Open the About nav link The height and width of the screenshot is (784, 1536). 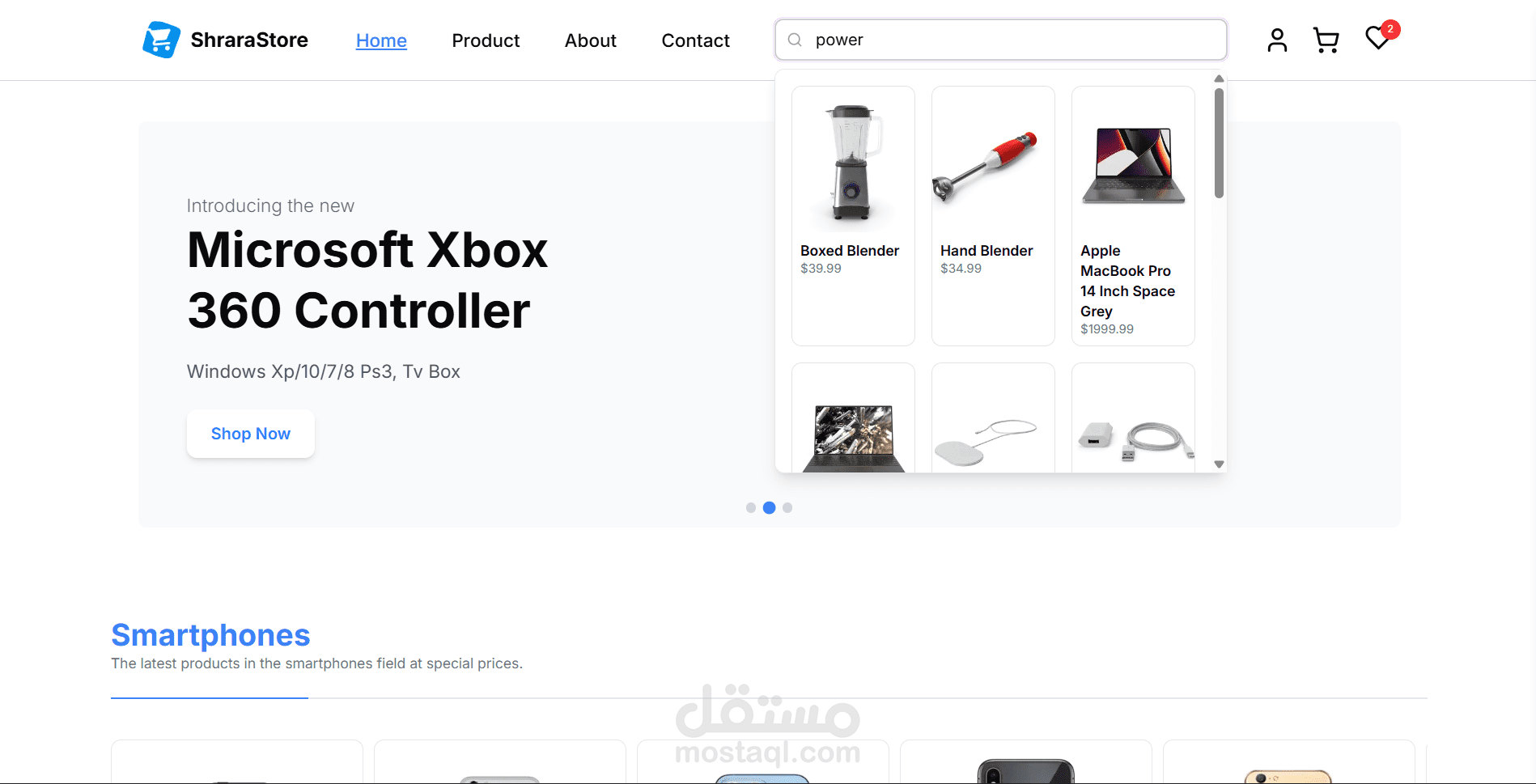point(591,40)
